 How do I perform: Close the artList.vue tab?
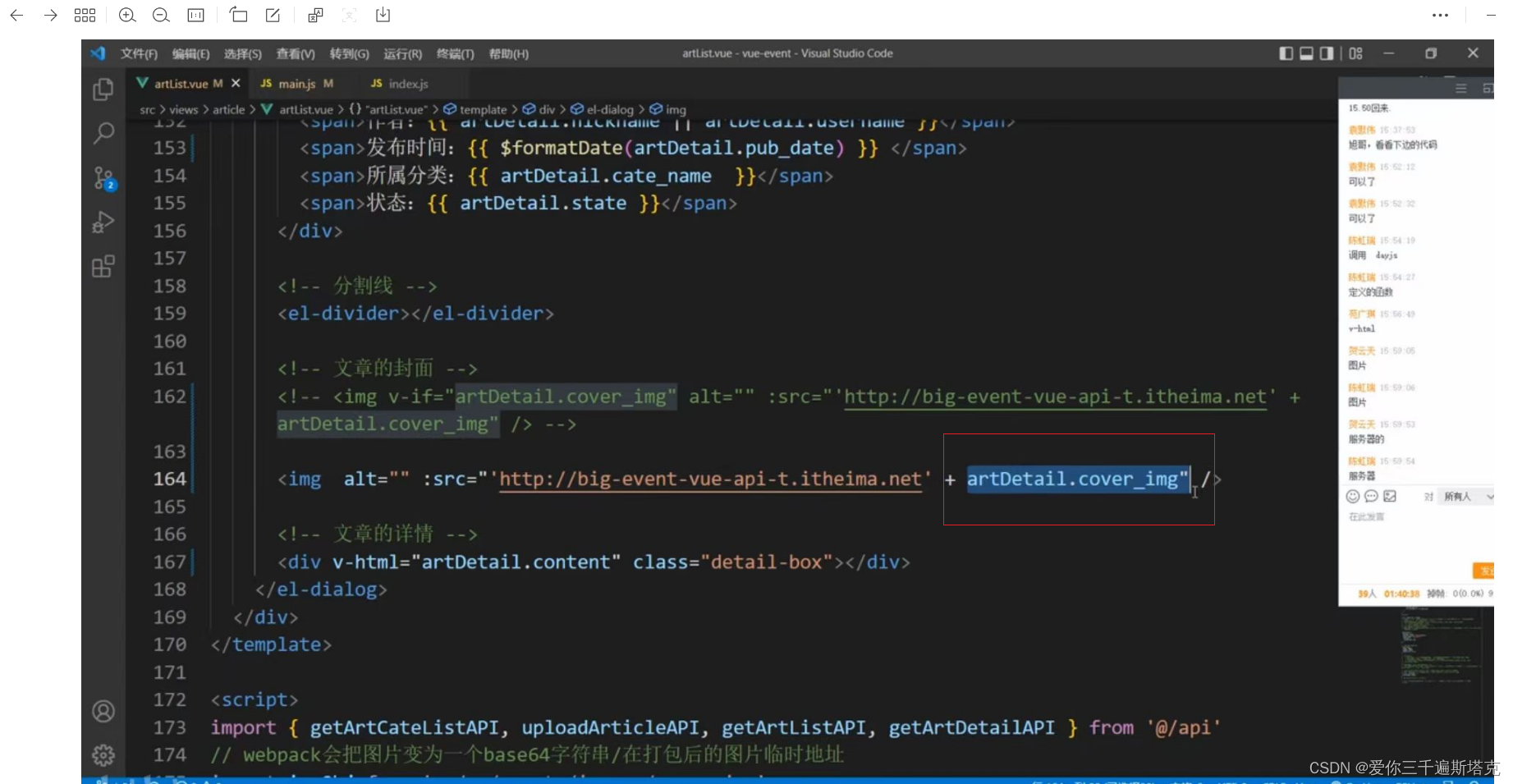click(x=236, y=83)
